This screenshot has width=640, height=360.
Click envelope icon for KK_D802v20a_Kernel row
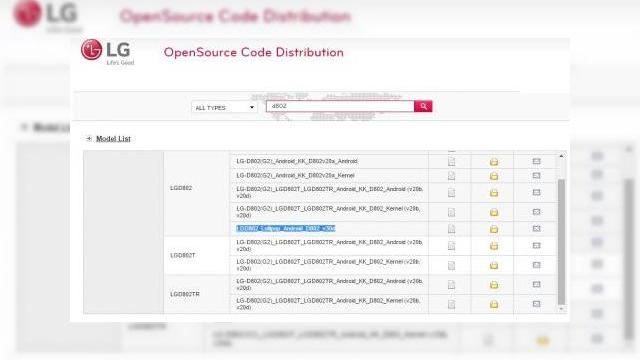click(x=536, y=176)
